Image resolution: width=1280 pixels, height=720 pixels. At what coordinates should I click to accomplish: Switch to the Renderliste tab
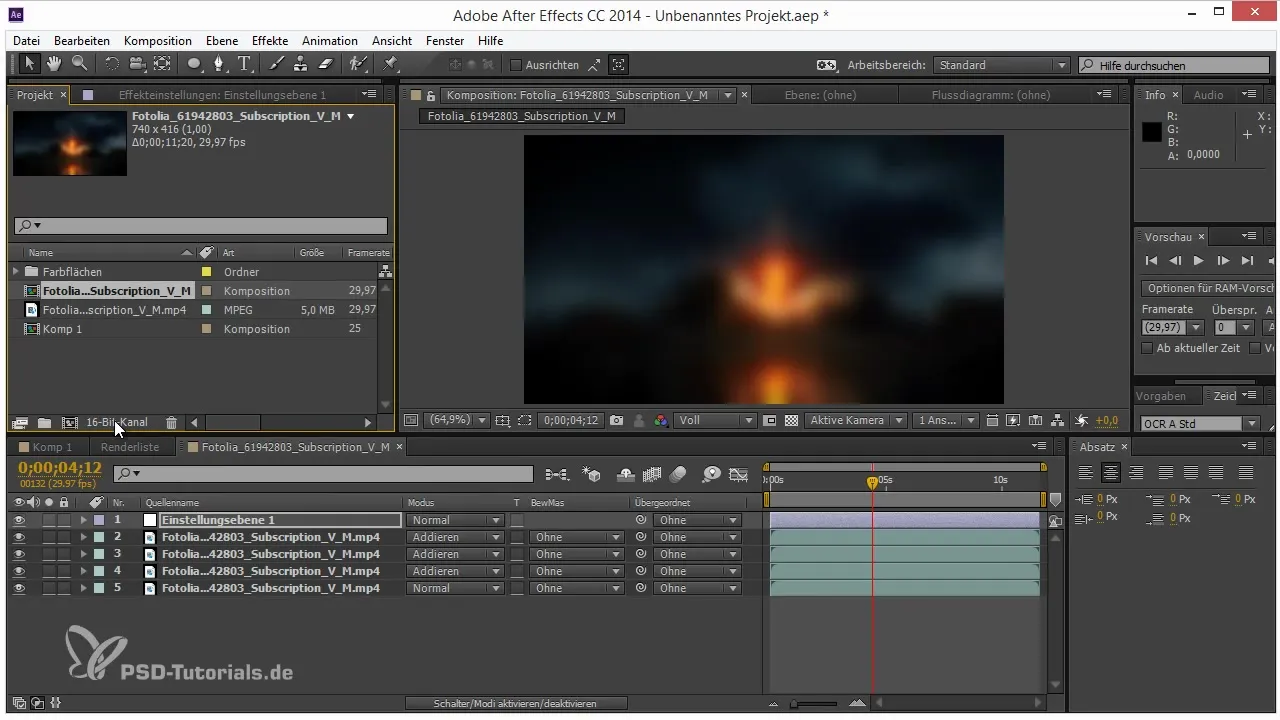(128, 447)
